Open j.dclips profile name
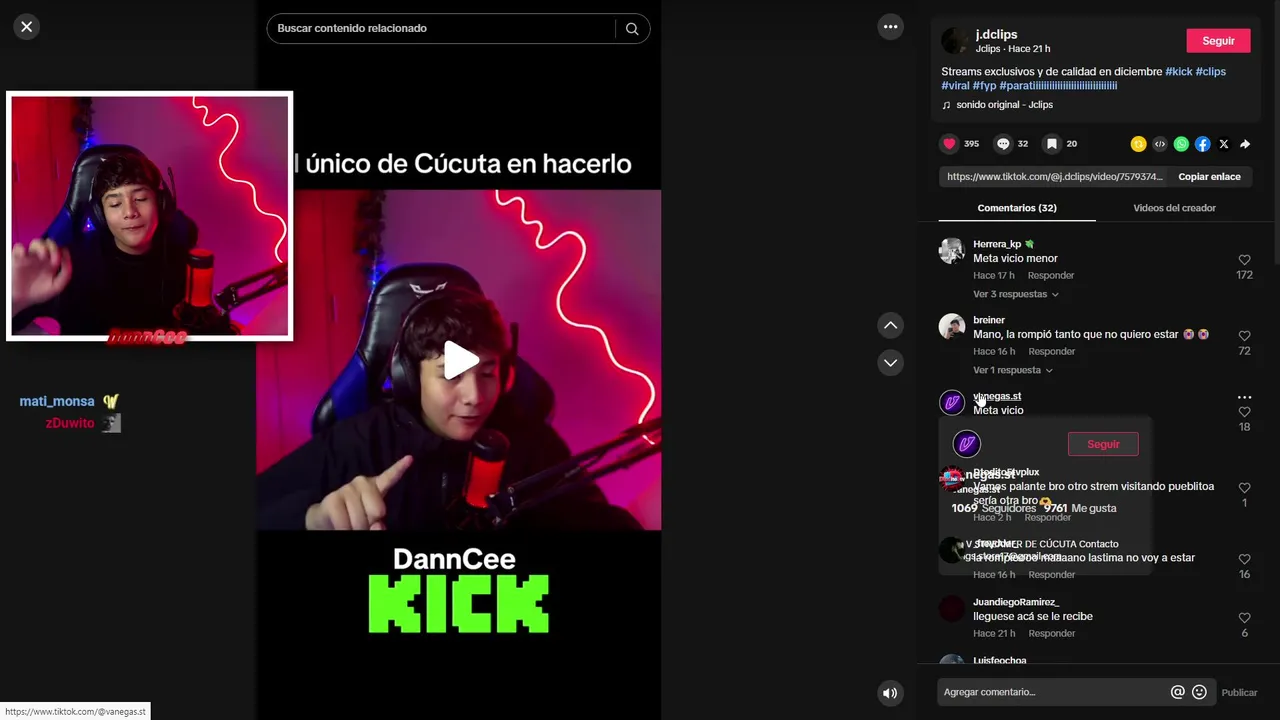The width and height of the screenshot is (1280, 720). point(996,34)
